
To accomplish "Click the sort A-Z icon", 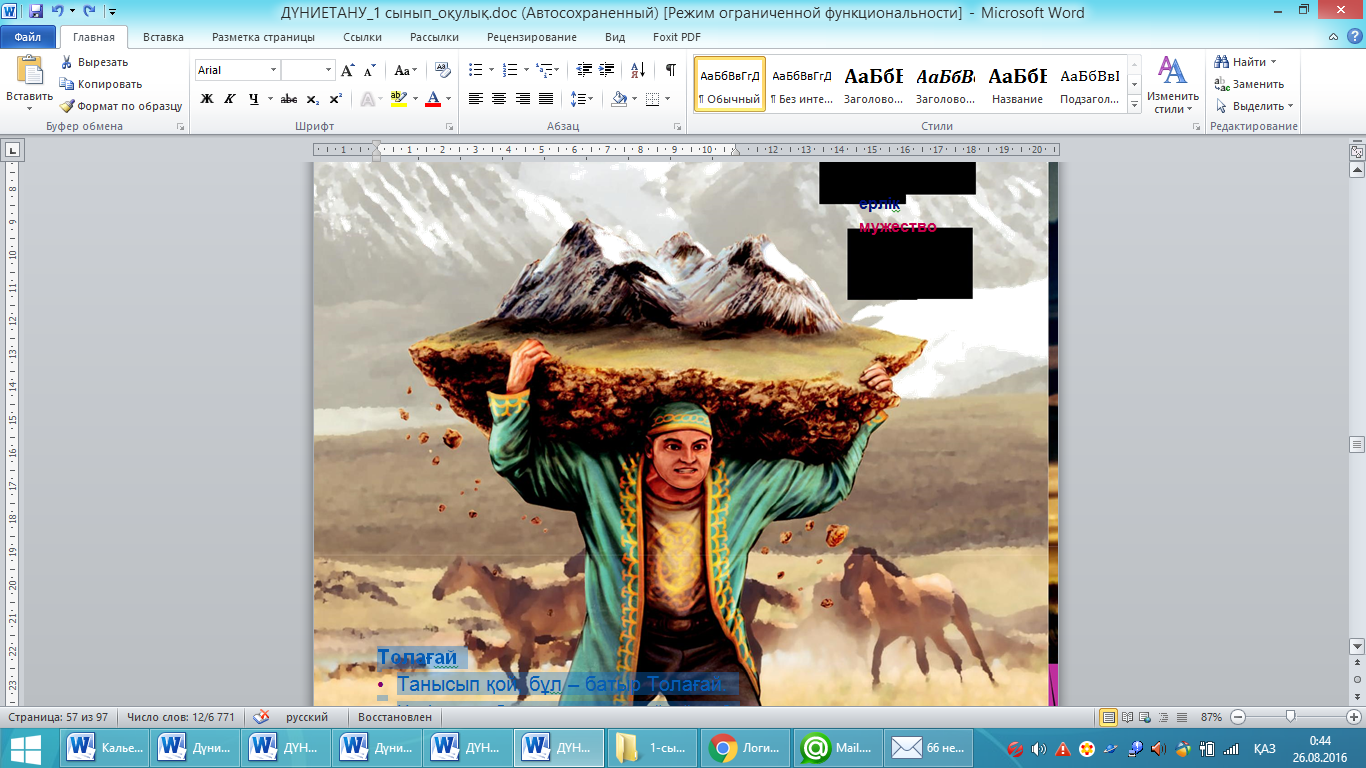I will click(637, 70).
